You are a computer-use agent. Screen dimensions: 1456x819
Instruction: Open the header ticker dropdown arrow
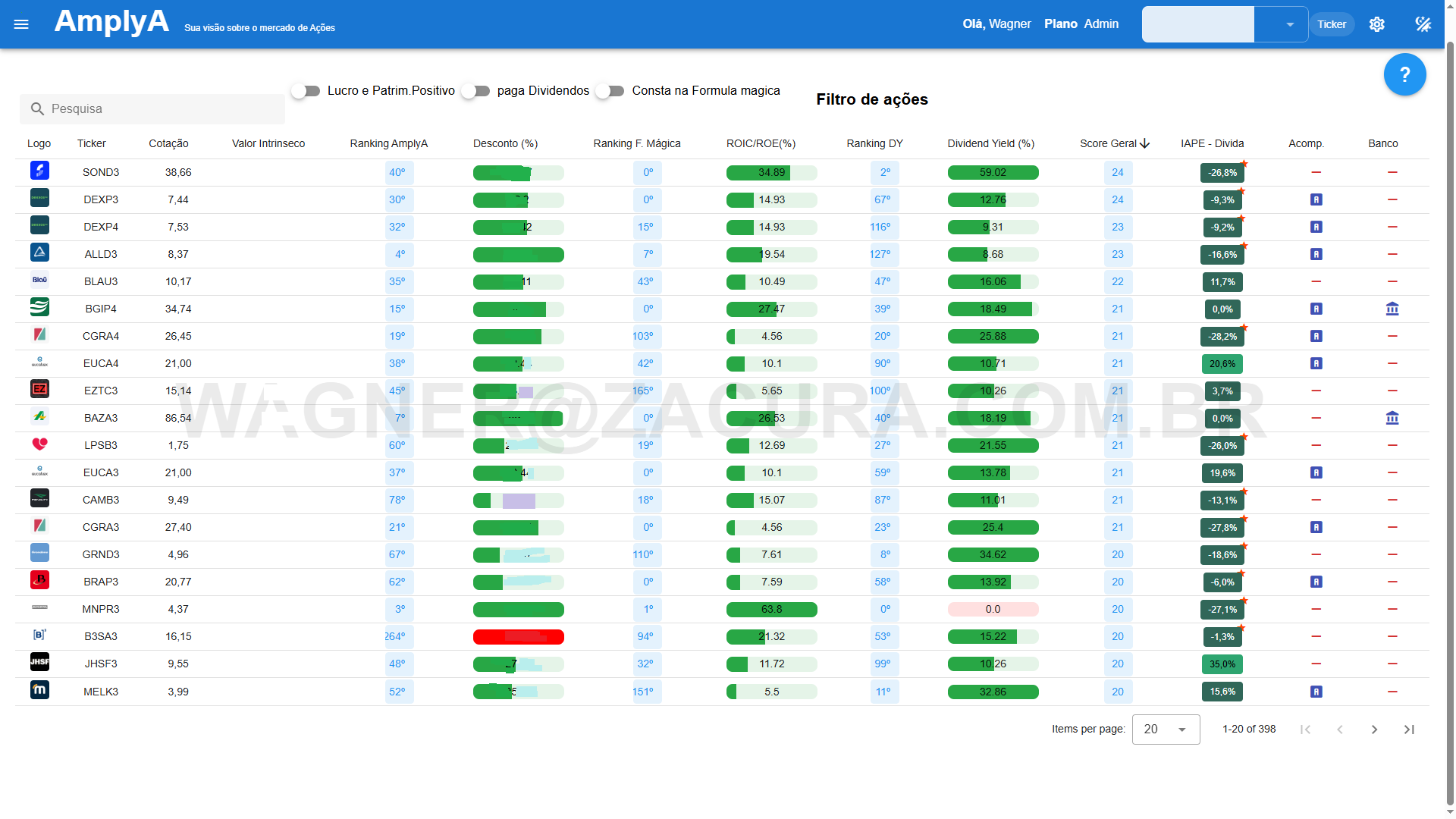coord(1289,25)
